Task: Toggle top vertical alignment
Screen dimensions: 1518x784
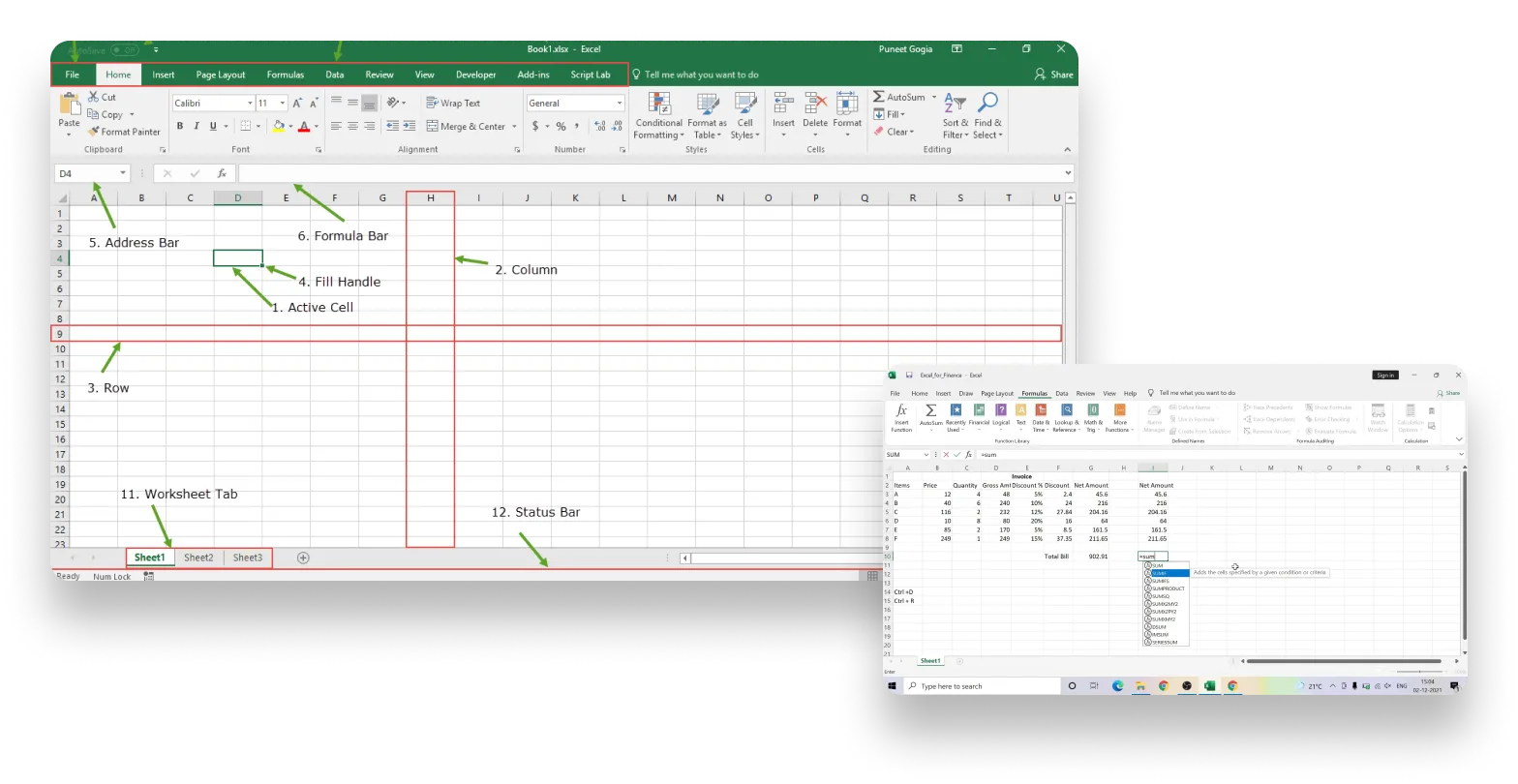Action: (336, 101)
